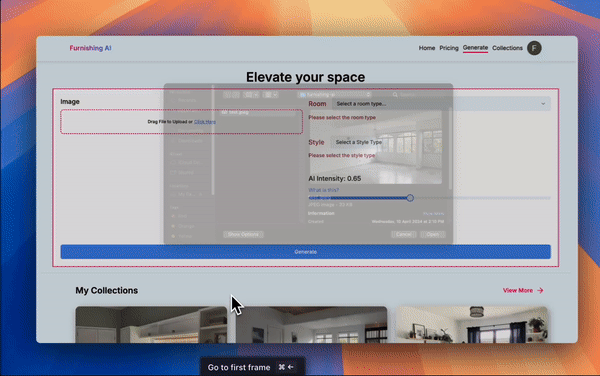Viewport: 600px width, 376px height.
Task: Click the AI Intensity slider handle
Action: tap(410, 198)
